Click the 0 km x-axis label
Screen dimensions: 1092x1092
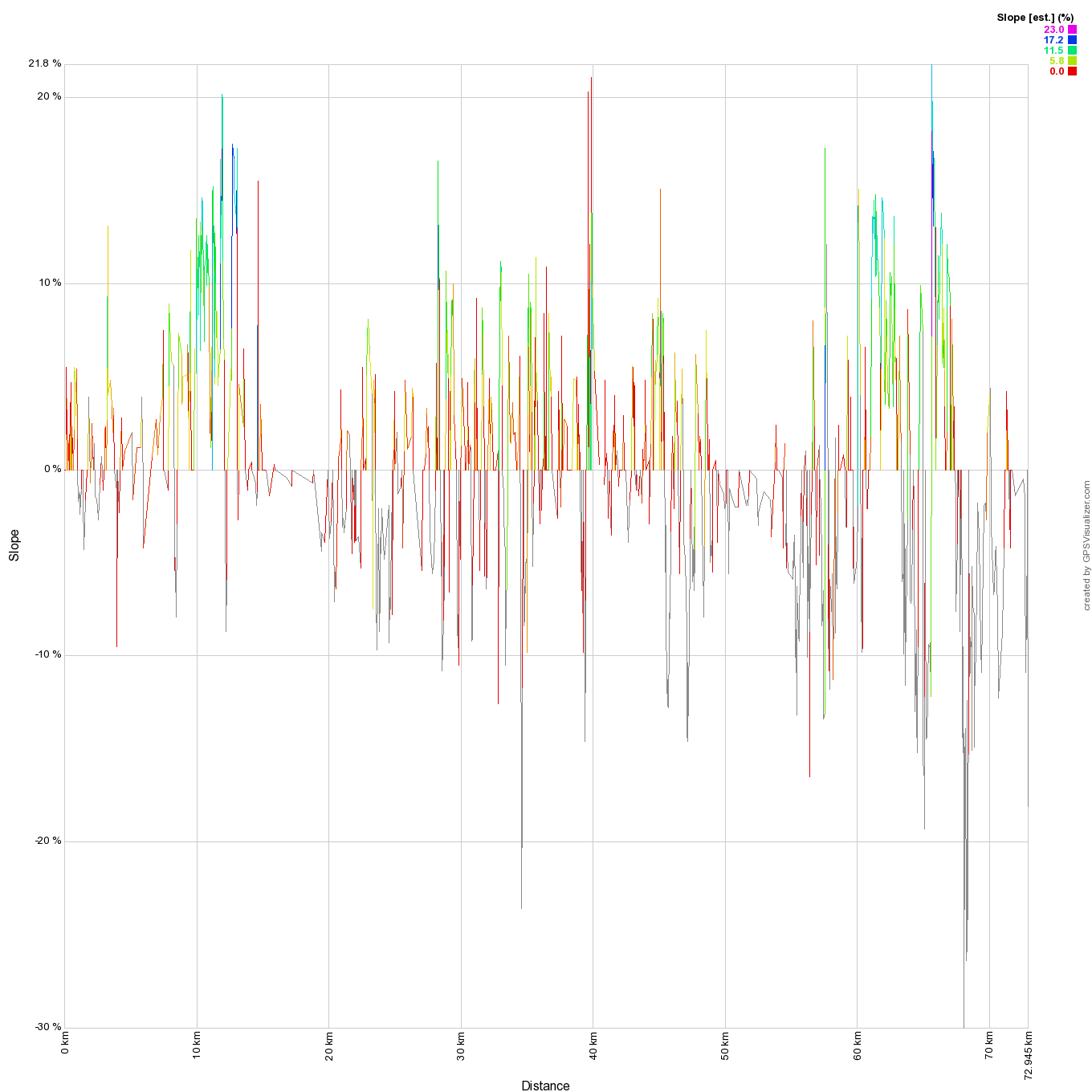pyautogui.click(x=65, y=1045)
